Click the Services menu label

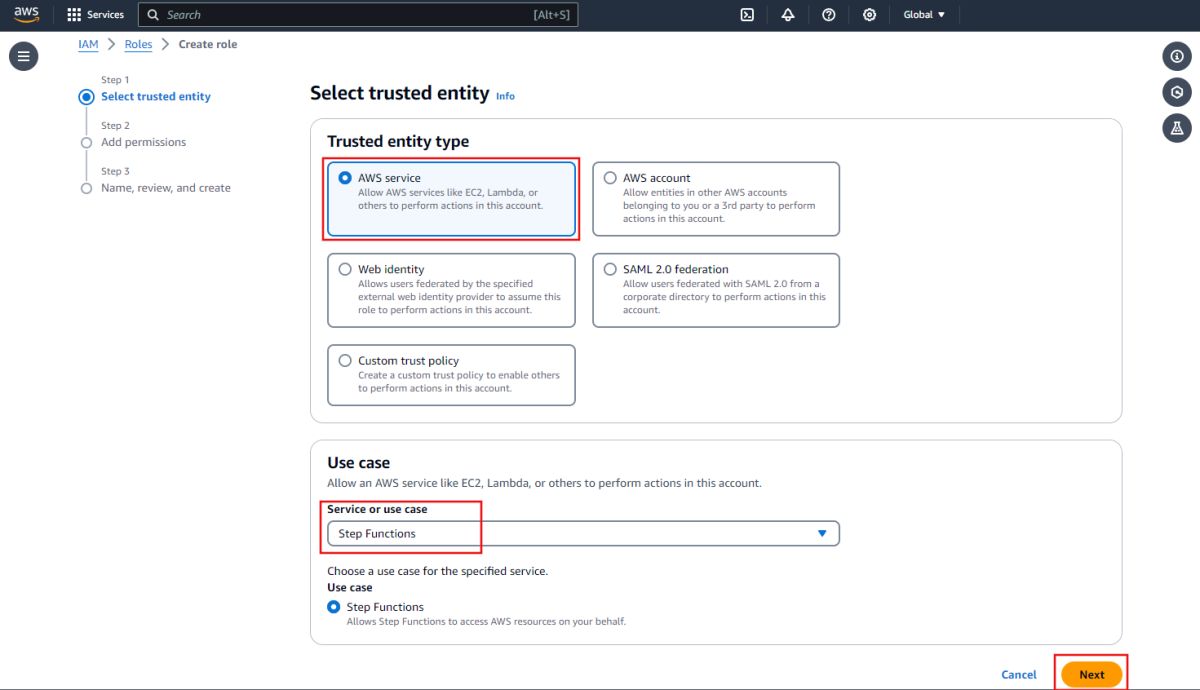105,15
